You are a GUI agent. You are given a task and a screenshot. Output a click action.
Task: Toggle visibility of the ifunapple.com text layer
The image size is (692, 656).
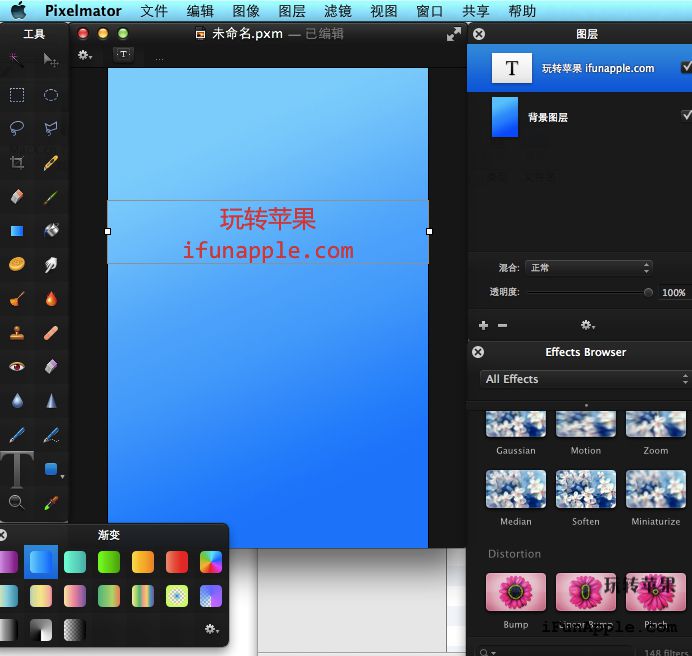click(x=686, y=67)
